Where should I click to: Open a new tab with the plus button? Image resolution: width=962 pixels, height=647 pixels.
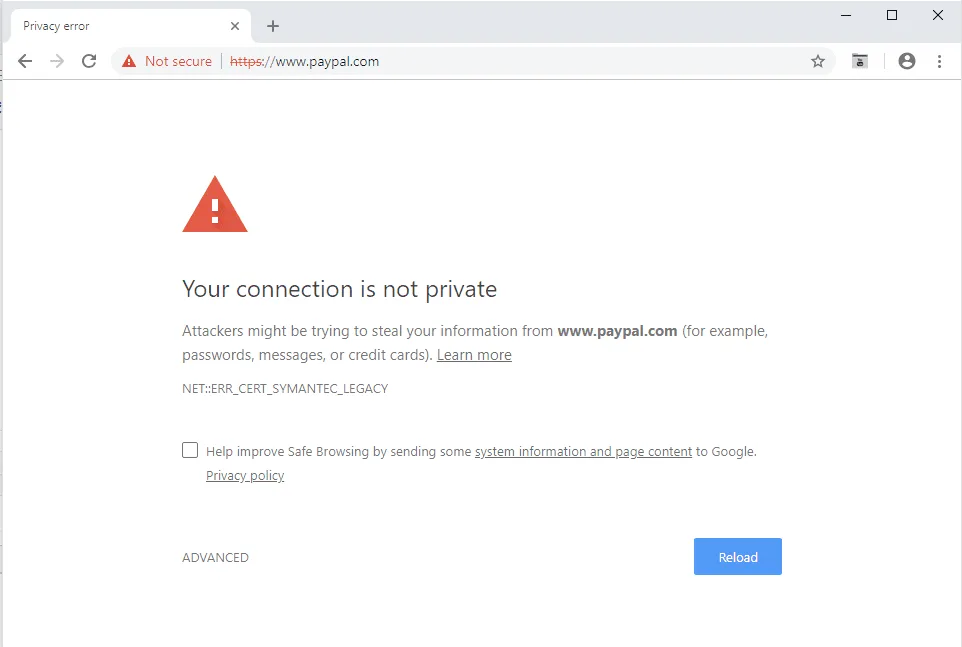[272, 26]
